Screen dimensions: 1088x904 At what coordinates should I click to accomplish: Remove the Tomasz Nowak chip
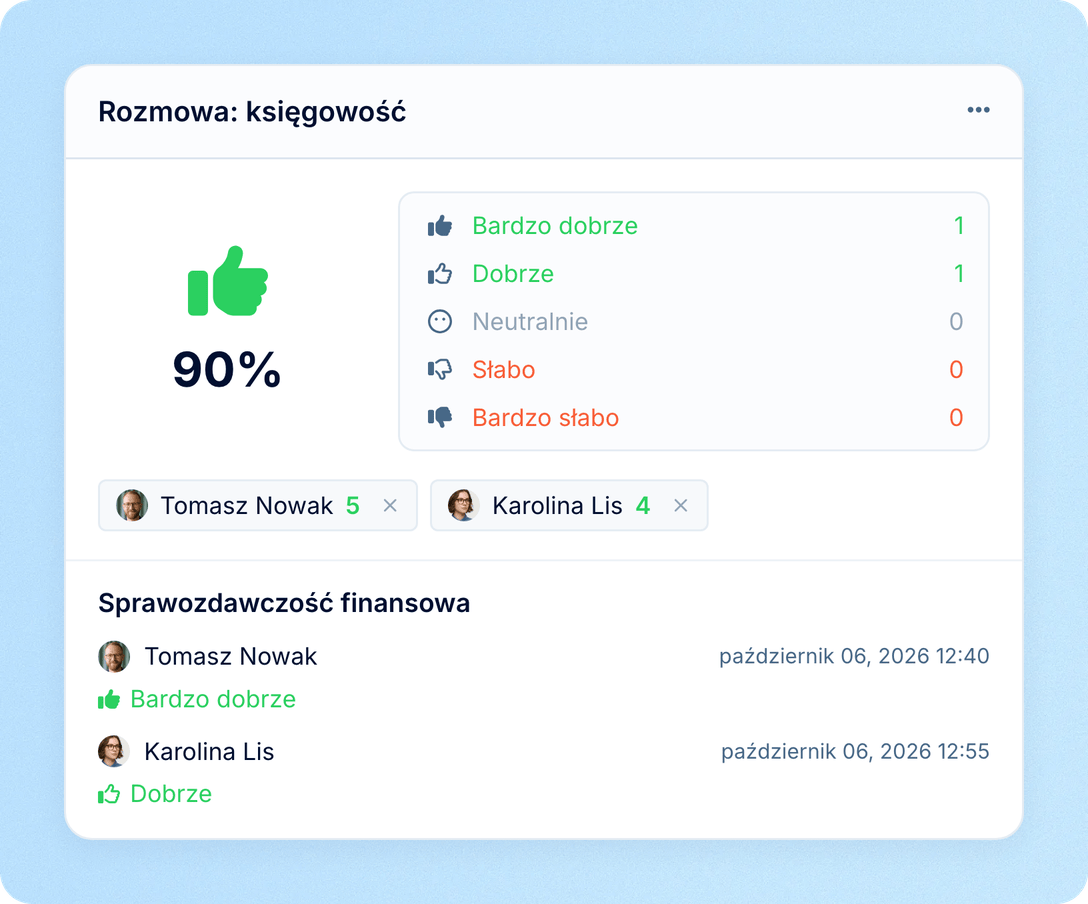390,506
